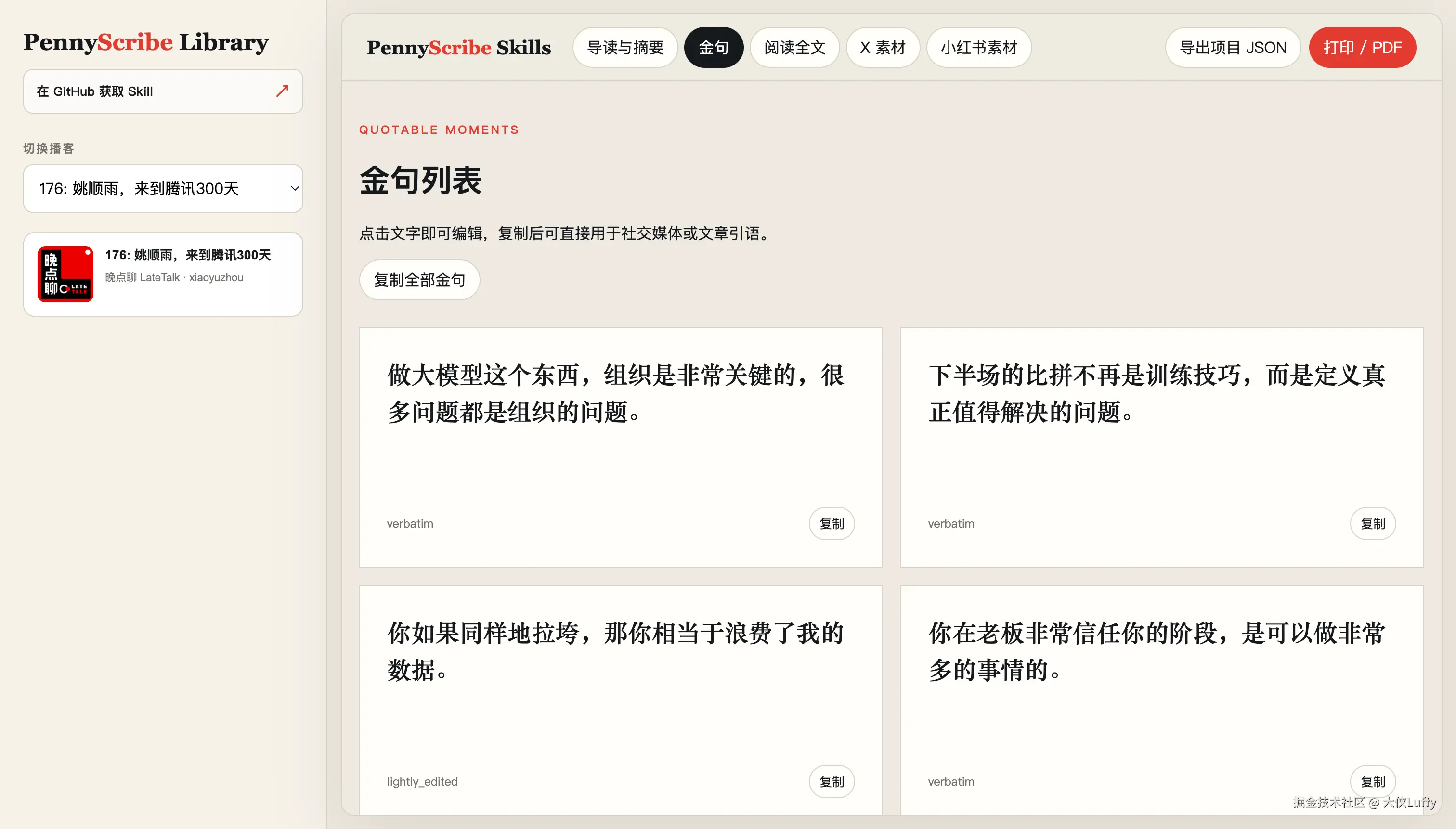1456x829 pixels.
Task: Edit the quote text 你如果同样地拉垮
Action: (616, 651)
